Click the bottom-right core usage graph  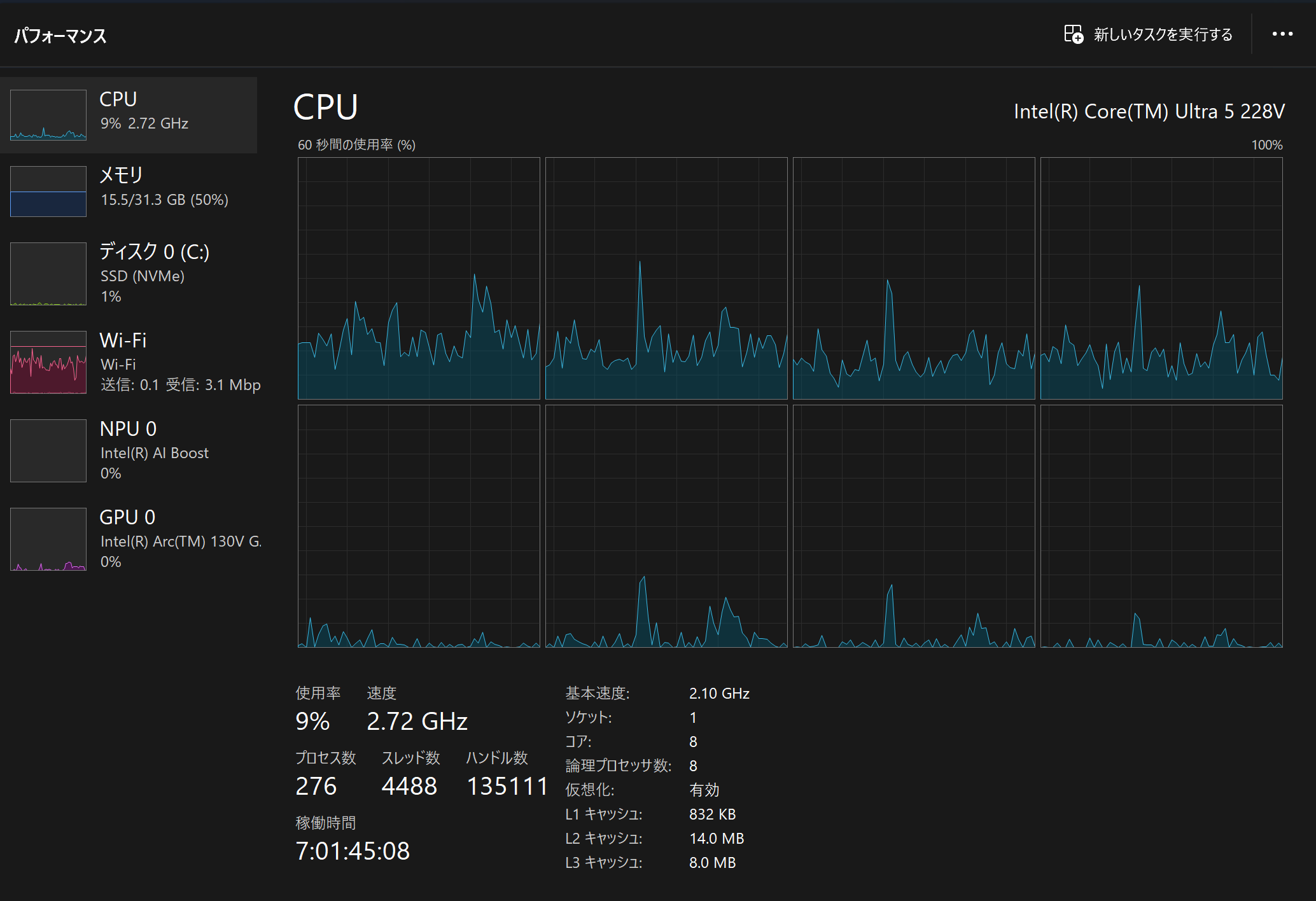(1161, 526)
